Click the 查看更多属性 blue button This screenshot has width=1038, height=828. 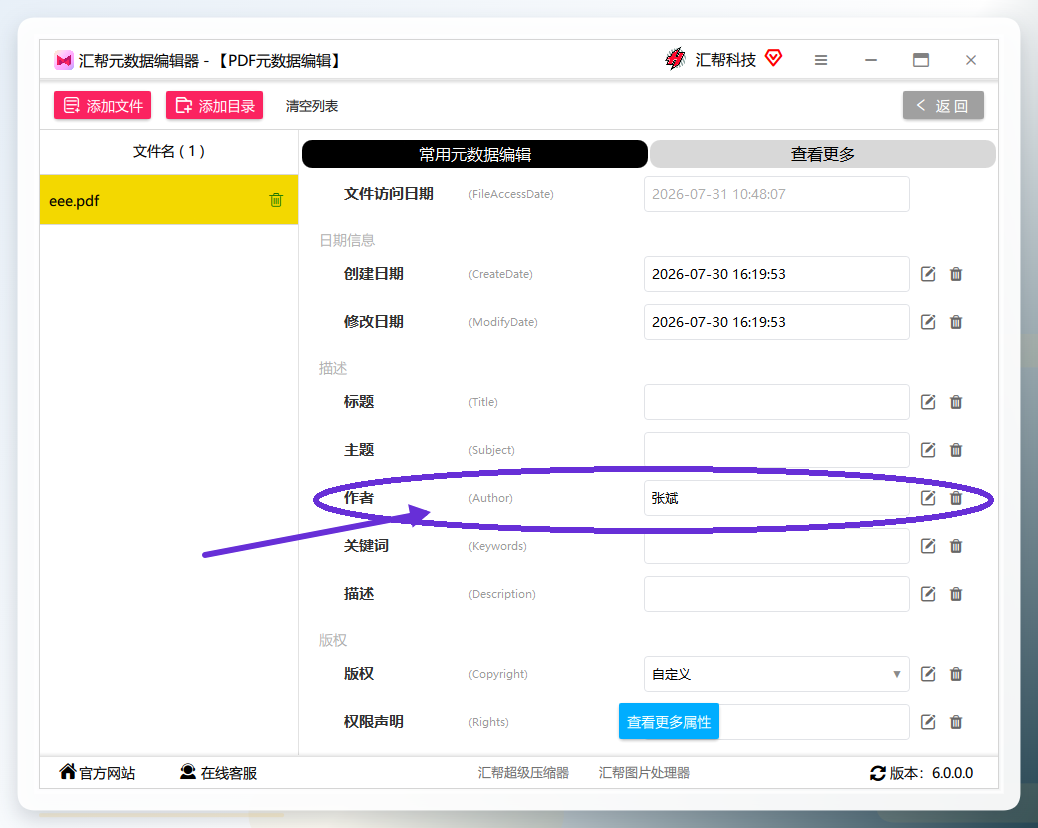pyautogui.click(x=669, y=721)
